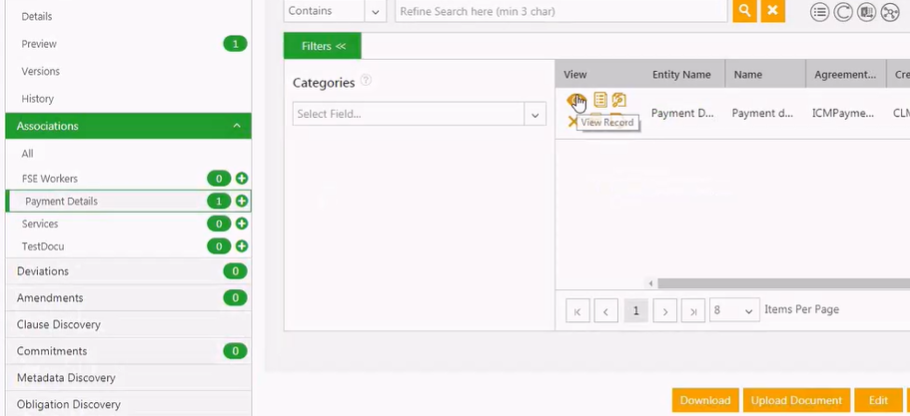Screen dimensions: 910x416
Task: Open the Versions sidebar item
Action: 41,71
